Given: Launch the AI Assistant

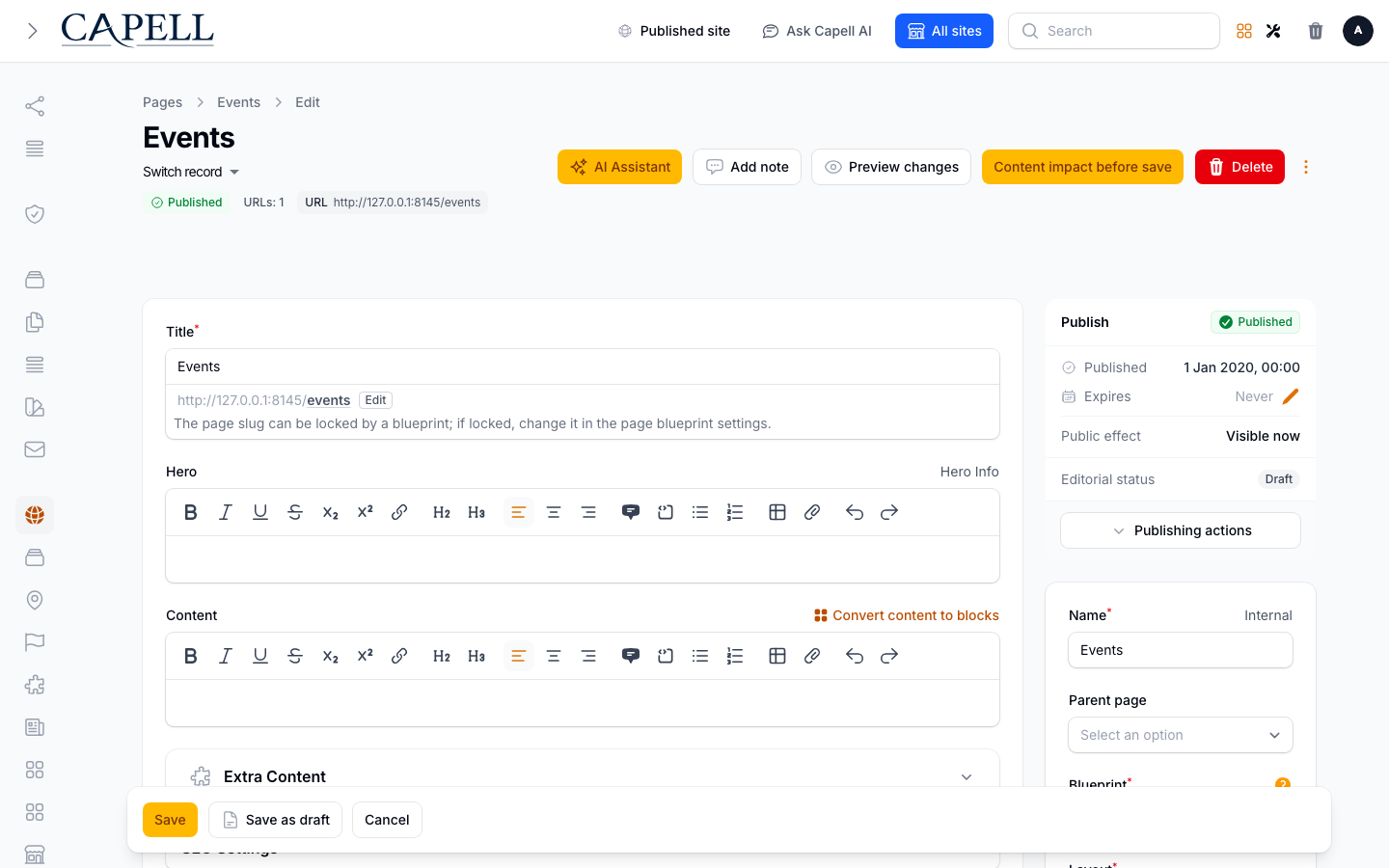Looking at the screenshot, I should click(x=619, y=167).
